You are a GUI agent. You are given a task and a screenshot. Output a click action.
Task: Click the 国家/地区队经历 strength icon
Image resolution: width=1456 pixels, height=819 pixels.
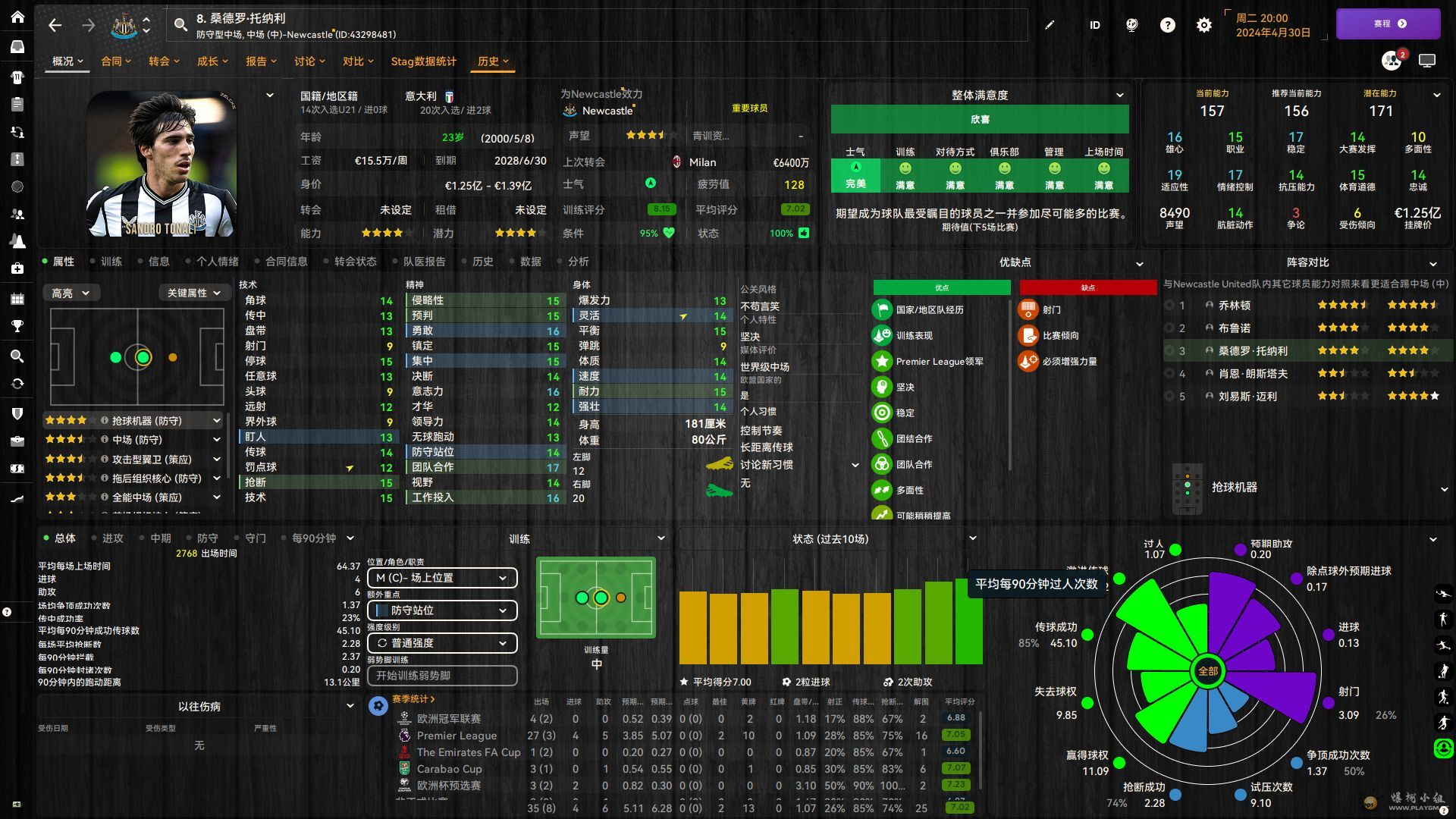(x=882, y=309)
